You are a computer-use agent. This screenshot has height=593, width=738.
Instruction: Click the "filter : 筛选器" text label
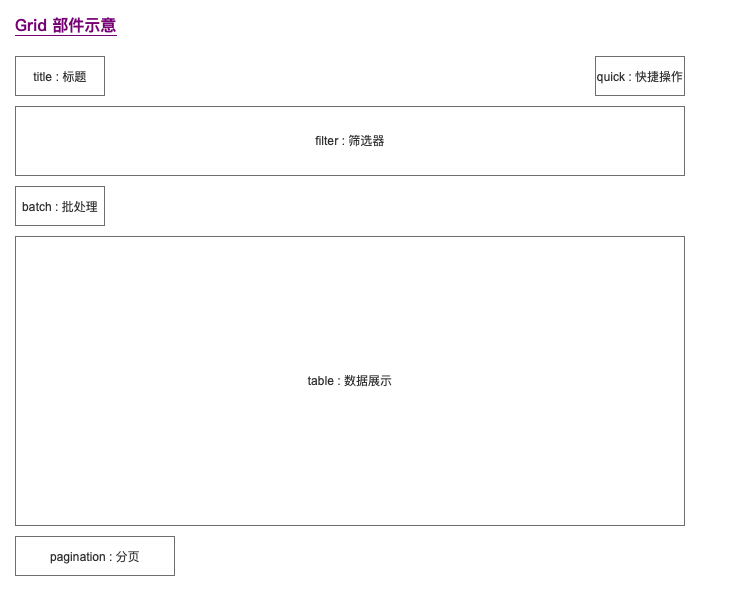pyautogui.click(x=349, y=141)
